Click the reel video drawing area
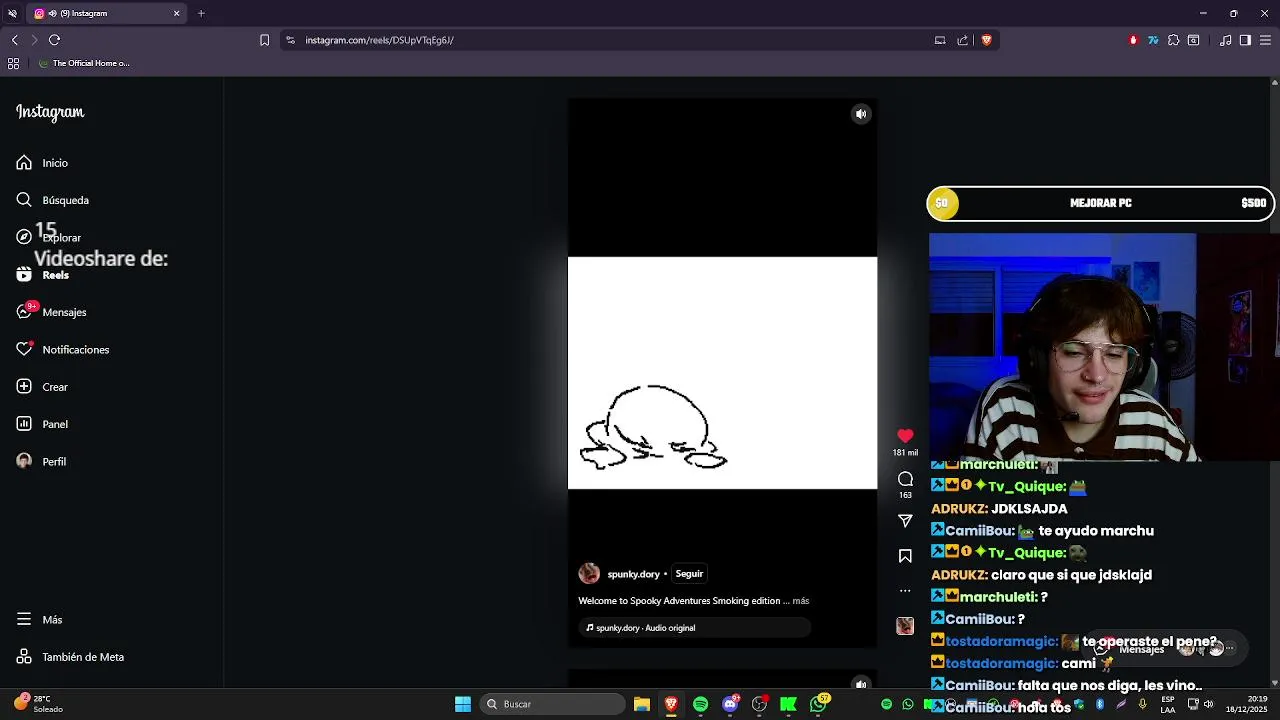 722,373
